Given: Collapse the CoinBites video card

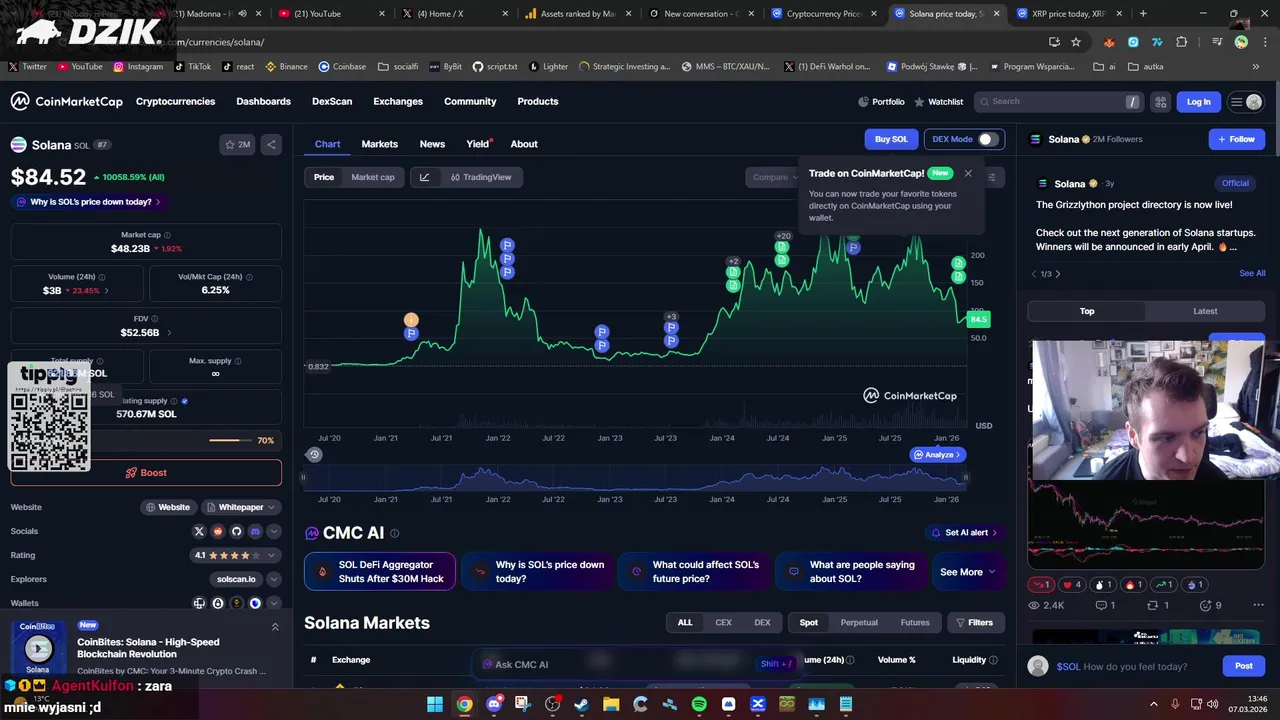Looking at the screenshot, I should point(275,627).
